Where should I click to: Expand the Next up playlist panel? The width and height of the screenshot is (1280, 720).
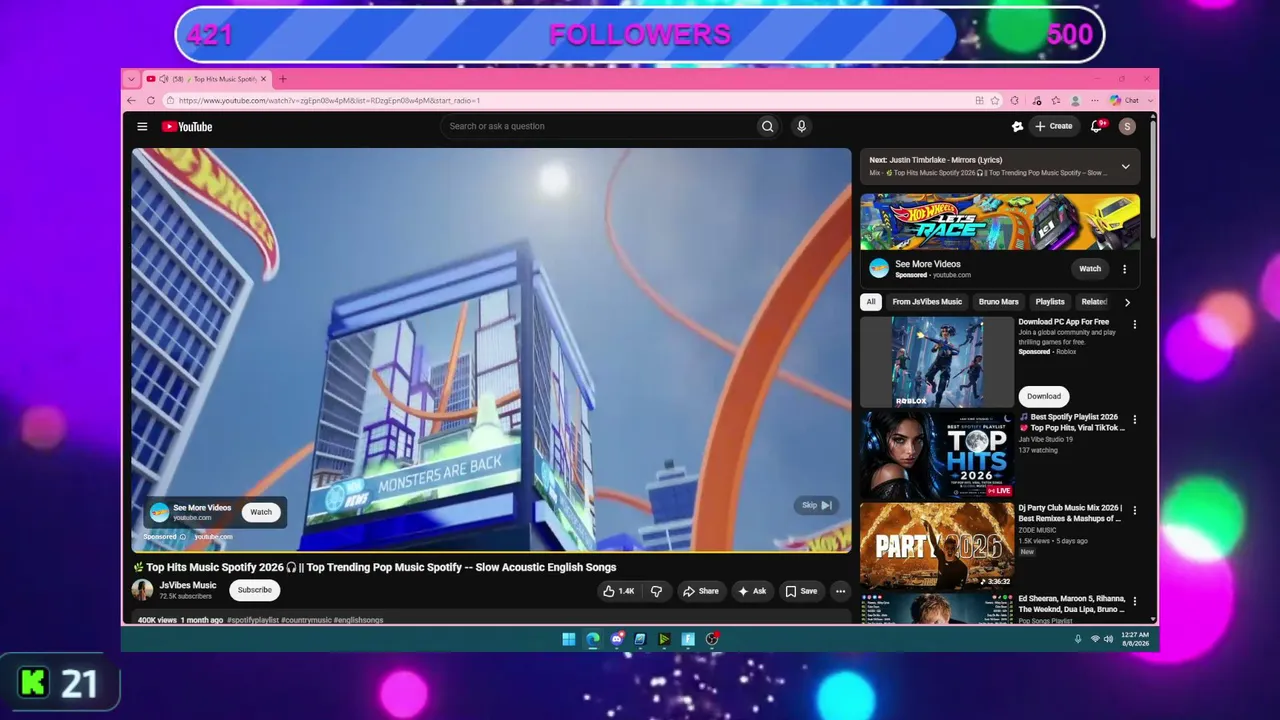(x=1125, y=167)
